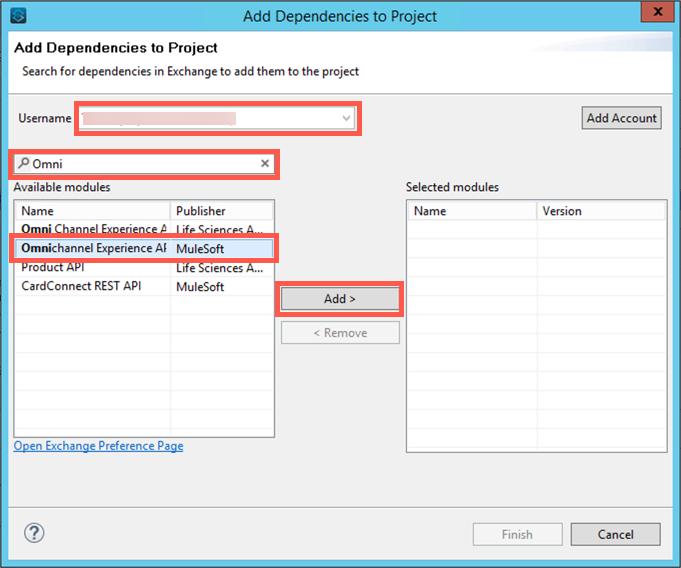The image size is (681, 568).
Task: Click the < Remove button
Action: 340,333
